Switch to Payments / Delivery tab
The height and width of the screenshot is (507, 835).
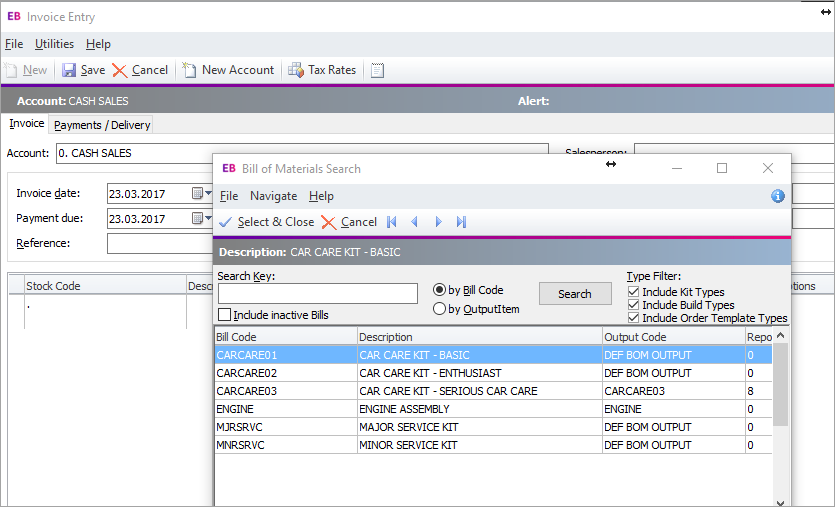coord(102,125)
